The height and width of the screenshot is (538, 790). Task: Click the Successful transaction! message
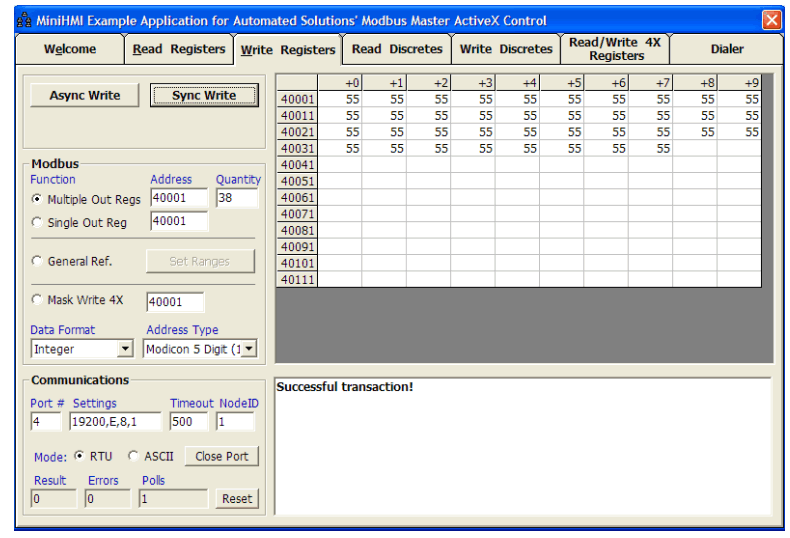pyautogui.click(x=345, y=386)
